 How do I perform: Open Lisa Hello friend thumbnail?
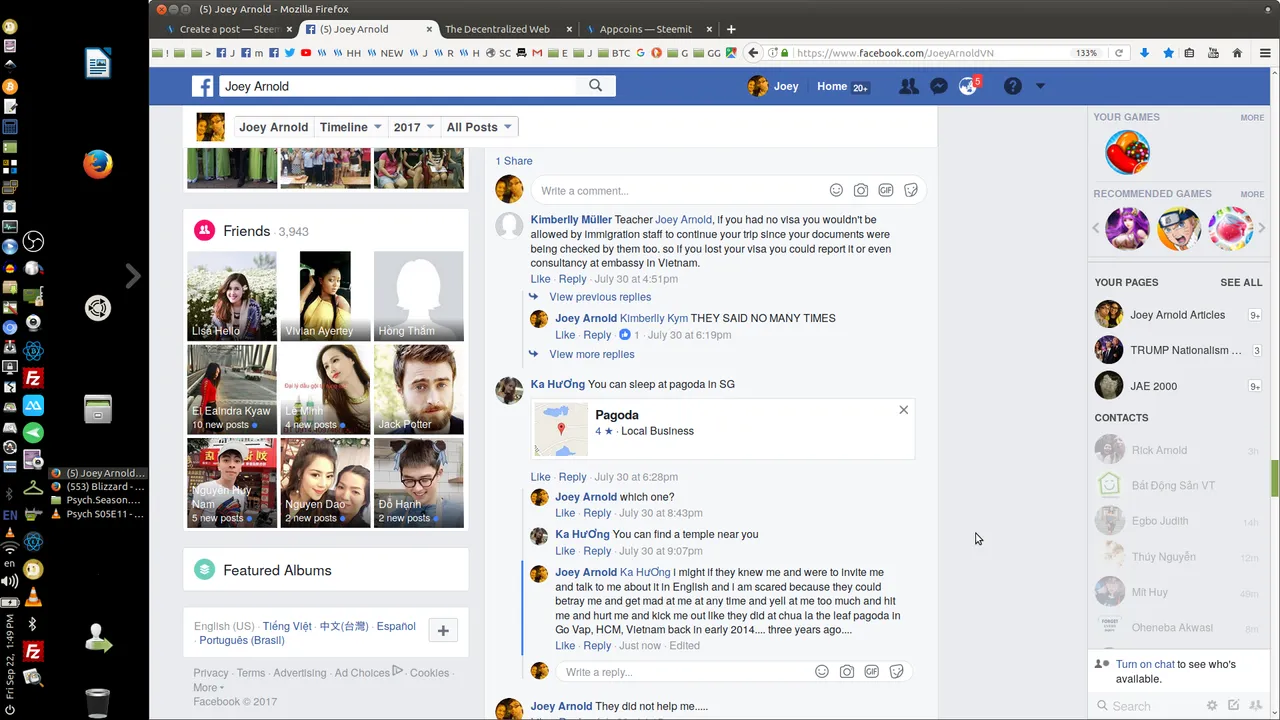[x=232, y=296]
